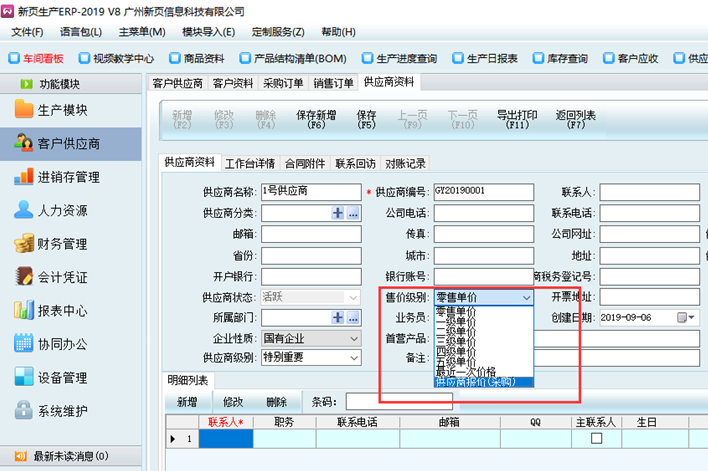
Task: Click the plus button beside 供应商分类
Action: tap(338, 213)
